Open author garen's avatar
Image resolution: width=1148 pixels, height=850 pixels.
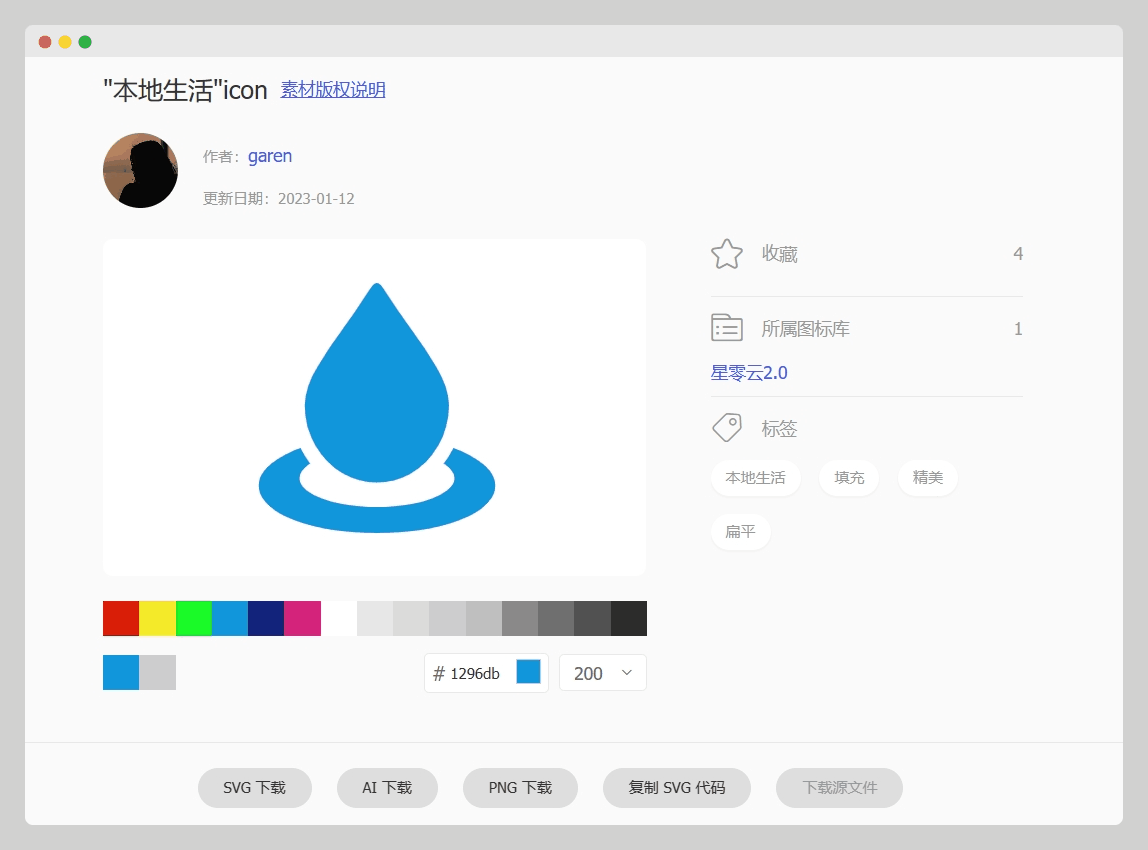click(140, 171)
